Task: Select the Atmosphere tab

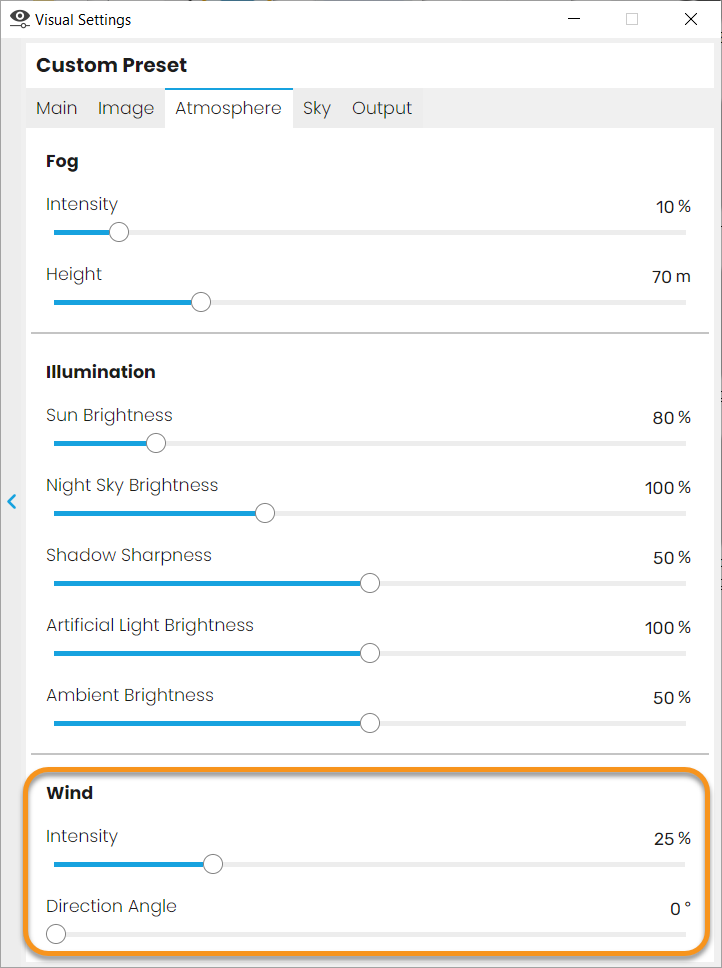Action: (228, 108)
